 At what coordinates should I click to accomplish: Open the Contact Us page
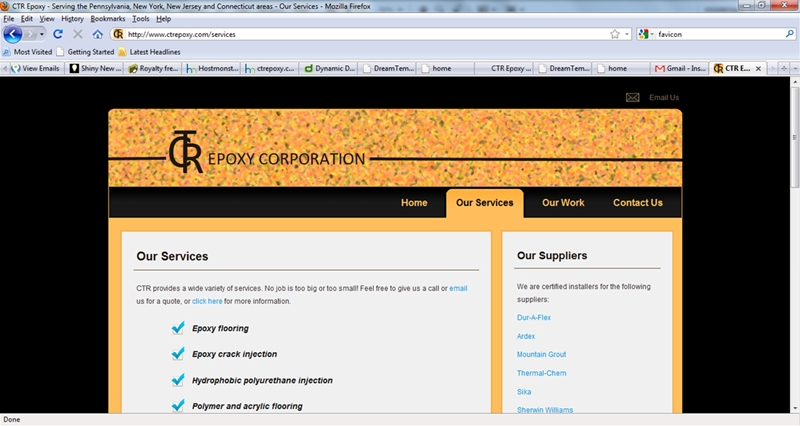coord(638,203)
